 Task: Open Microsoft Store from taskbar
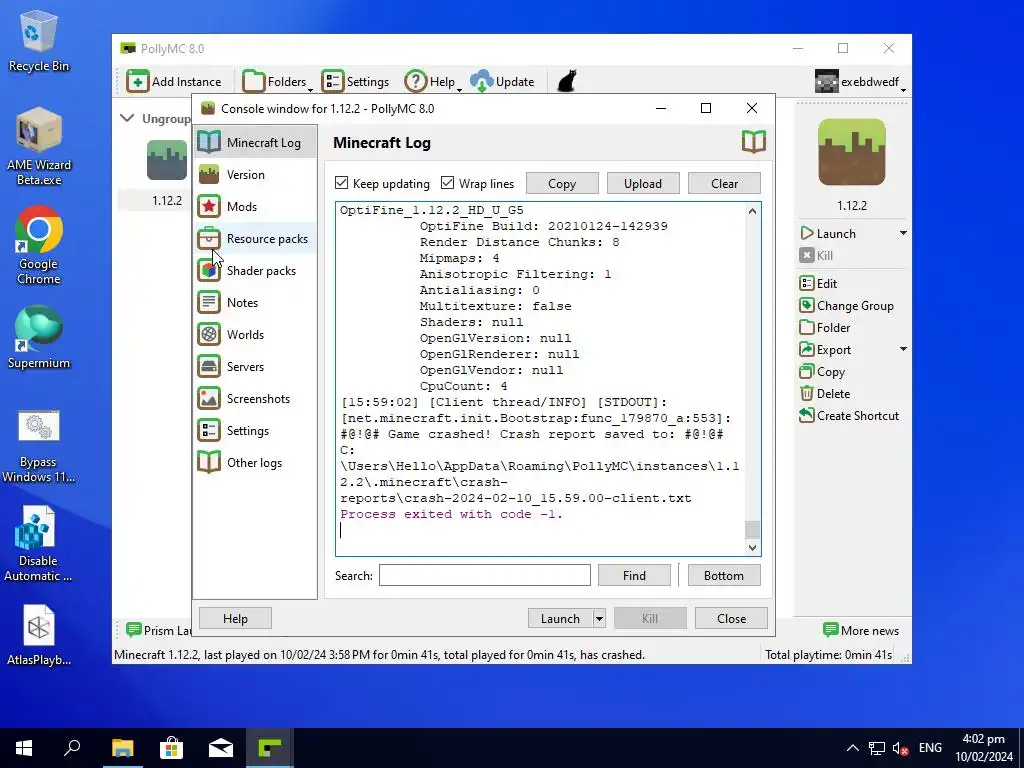click(171, 748)
